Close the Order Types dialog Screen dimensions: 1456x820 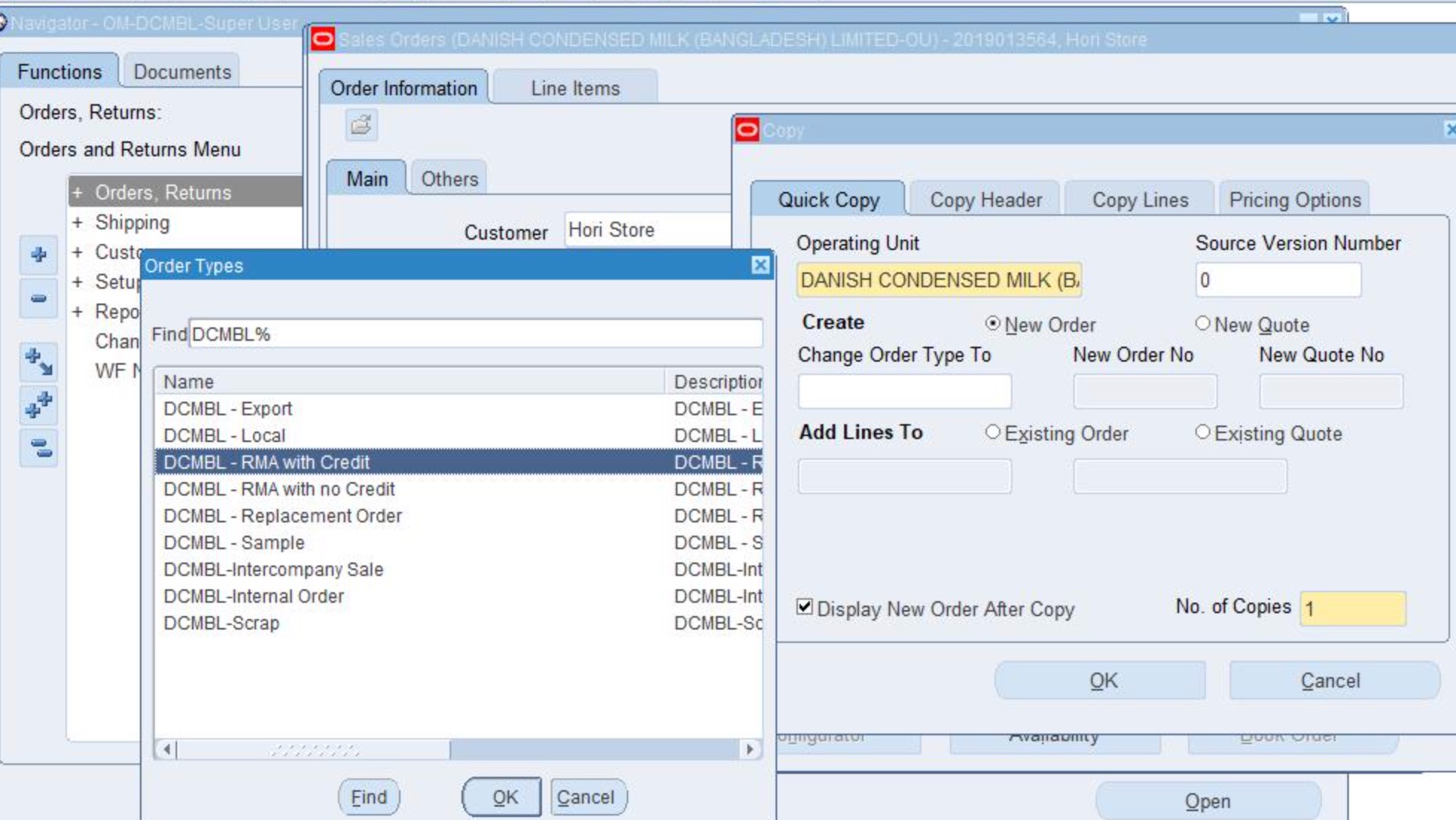click(x=759, y=265)
